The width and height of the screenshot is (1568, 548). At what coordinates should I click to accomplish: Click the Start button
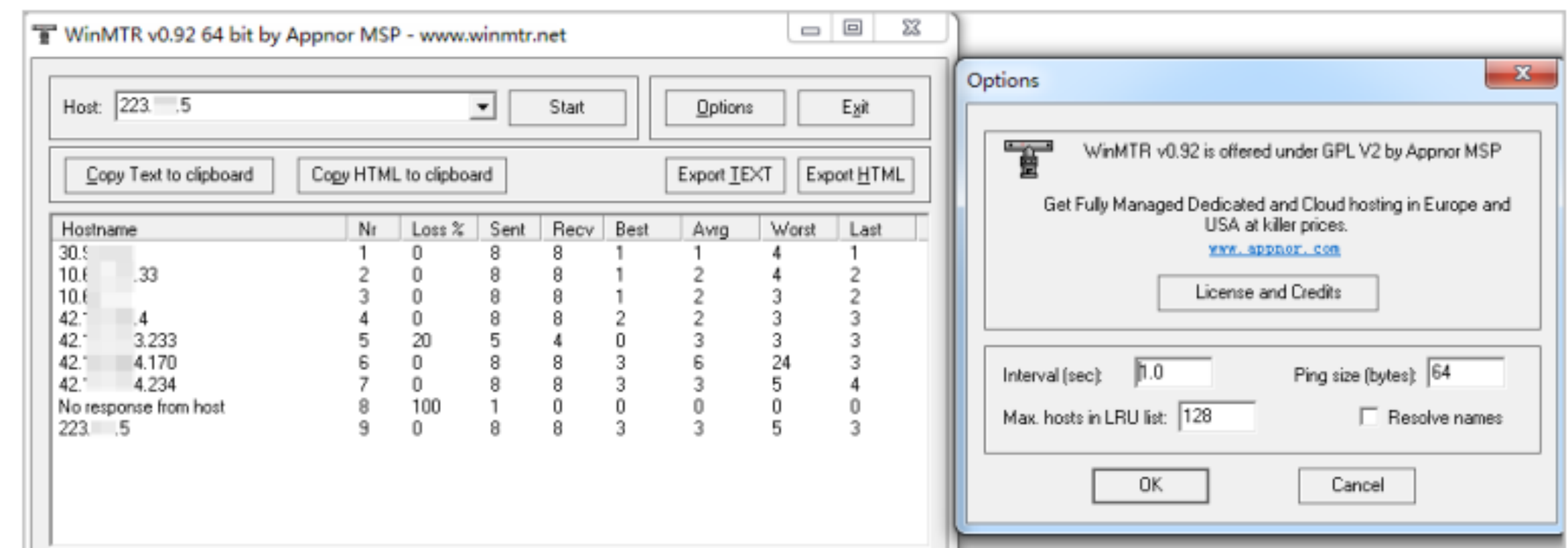click(567, 108)
